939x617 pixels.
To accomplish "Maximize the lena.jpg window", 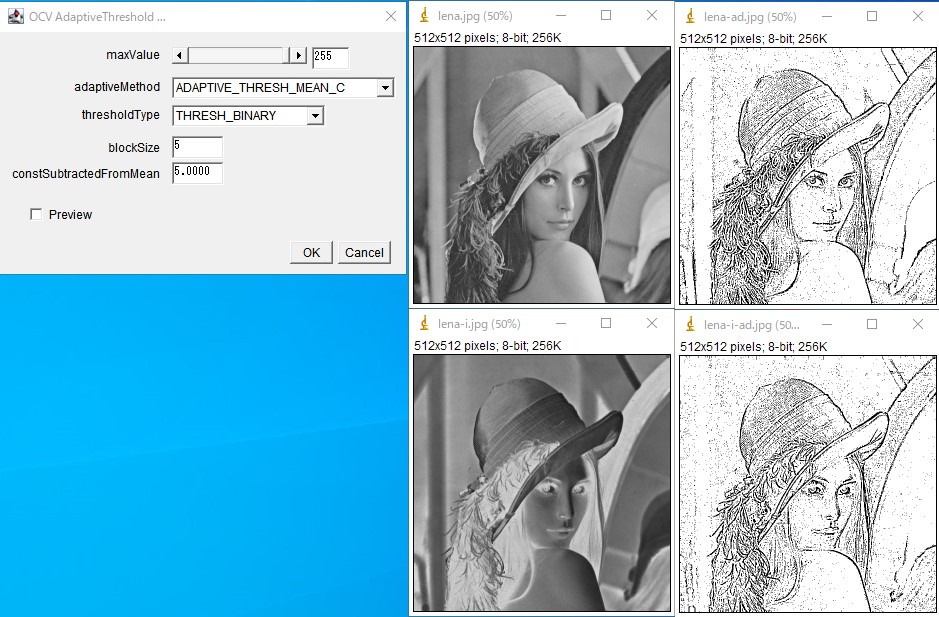I will [606, 16].
